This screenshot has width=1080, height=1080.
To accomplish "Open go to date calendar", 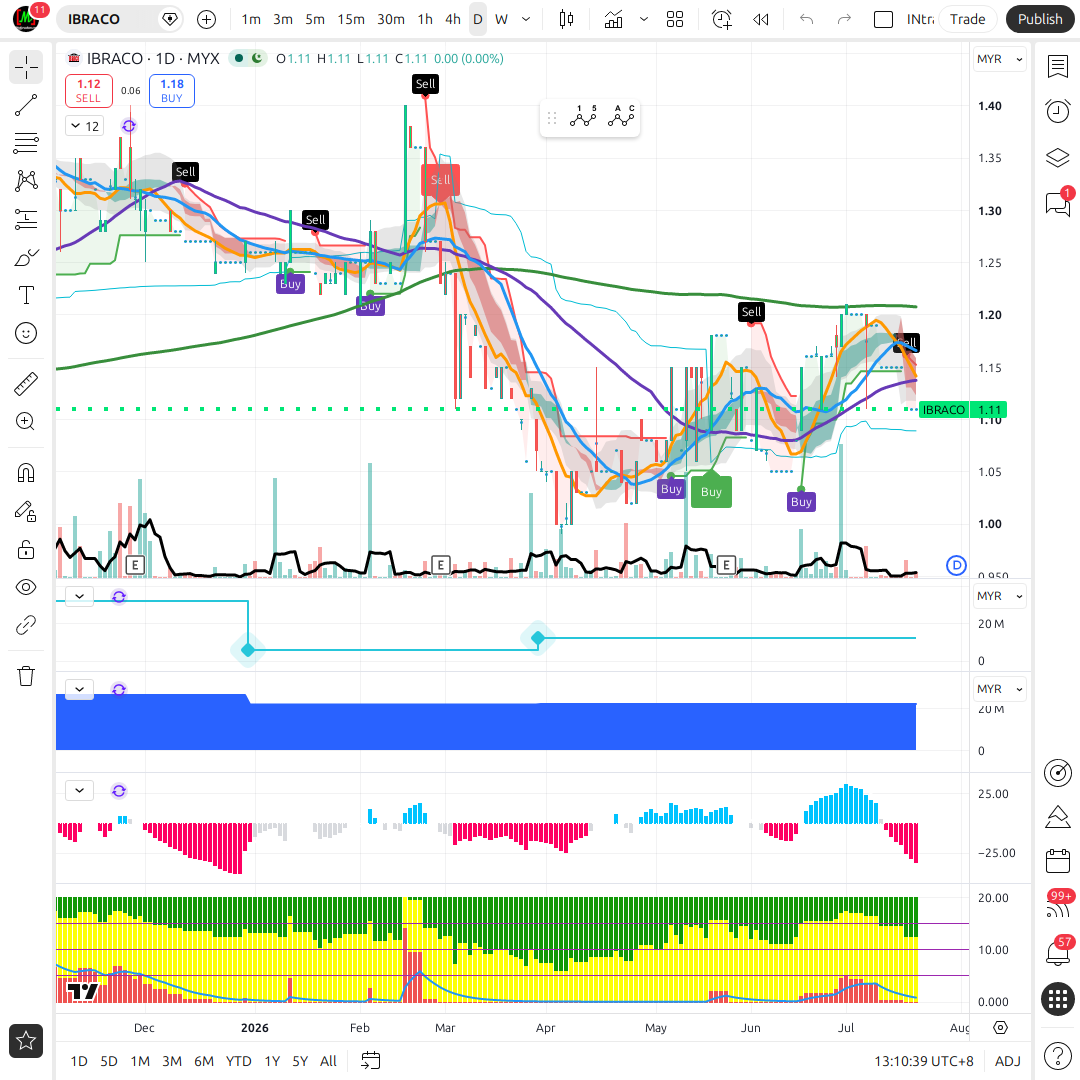I will [371, 1061].
